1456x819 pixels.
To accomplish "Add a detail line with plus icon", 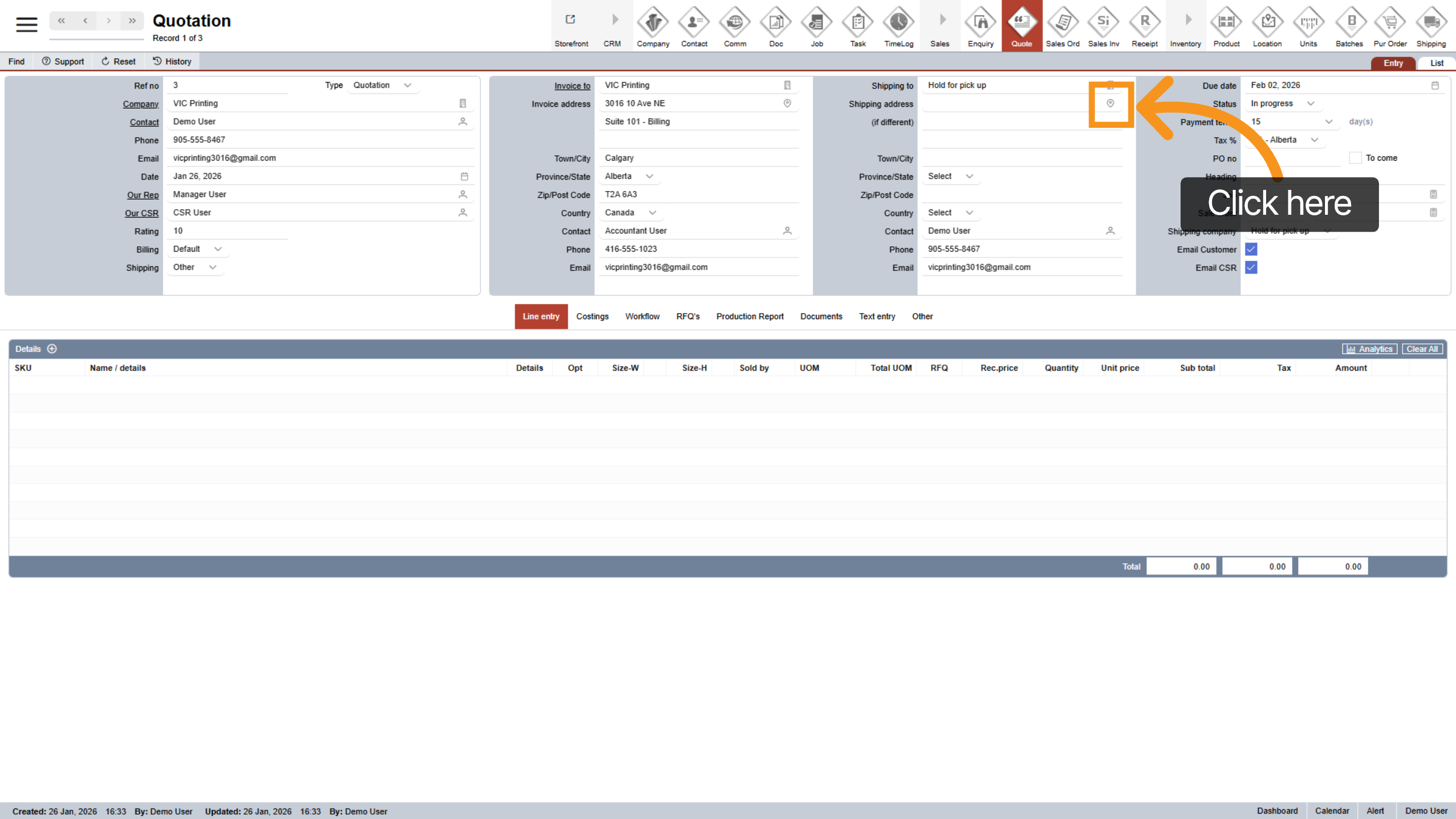I will (x=52, y=349).
